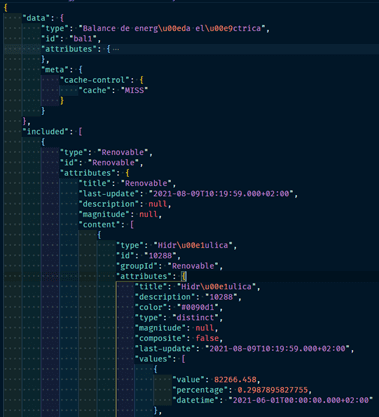Click the "Renovable" value of "title"
Image resolution: width=379 pixels, height=417 pixels.
pos(146,183)
